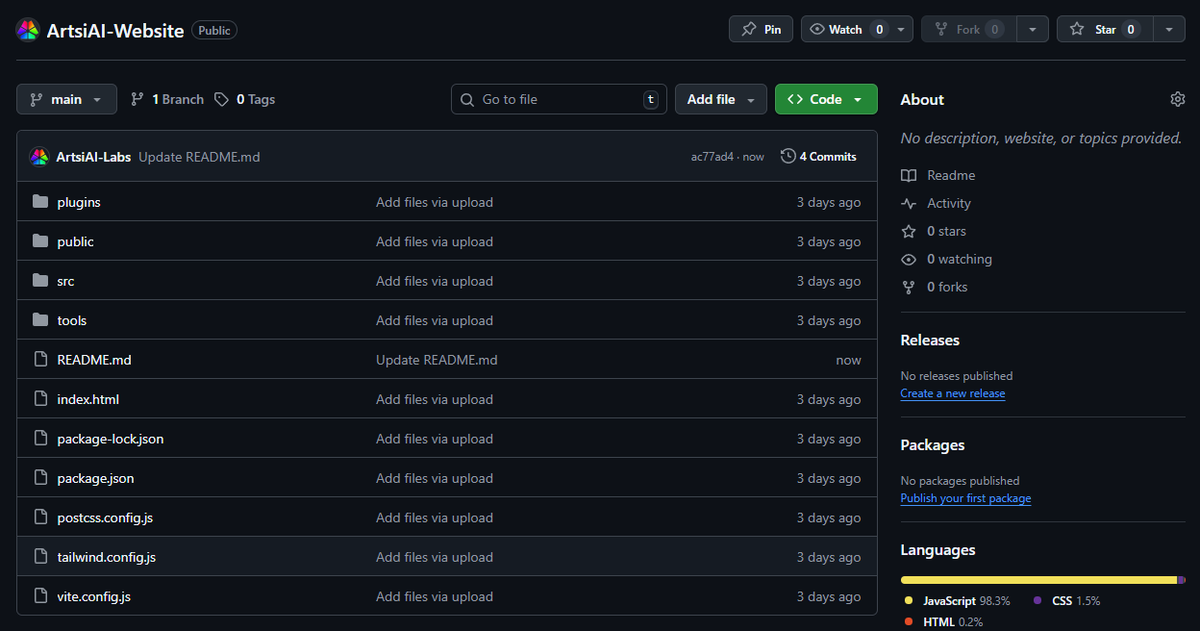Expand the Star lists arrow
This screenshot has height=631, width=1200.
[1169, 29]
